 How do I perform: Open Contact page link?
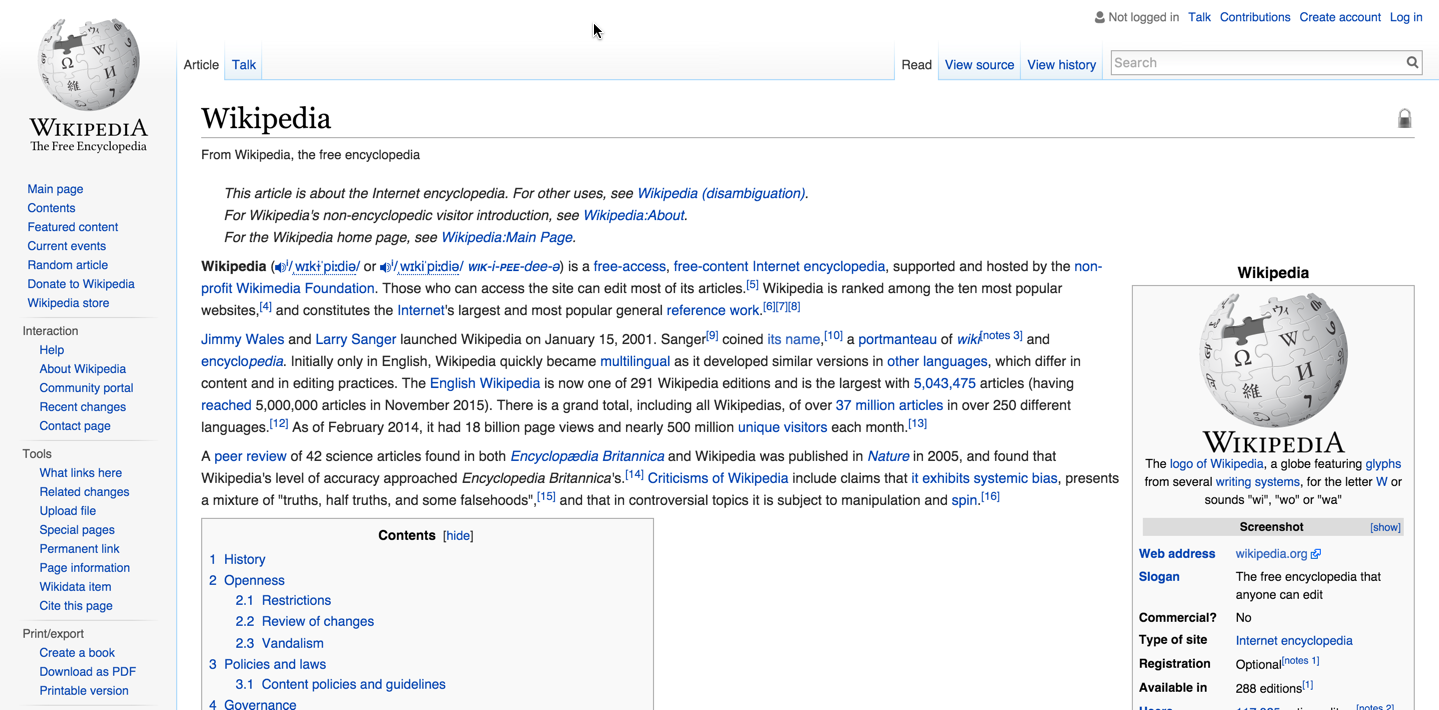75,426
